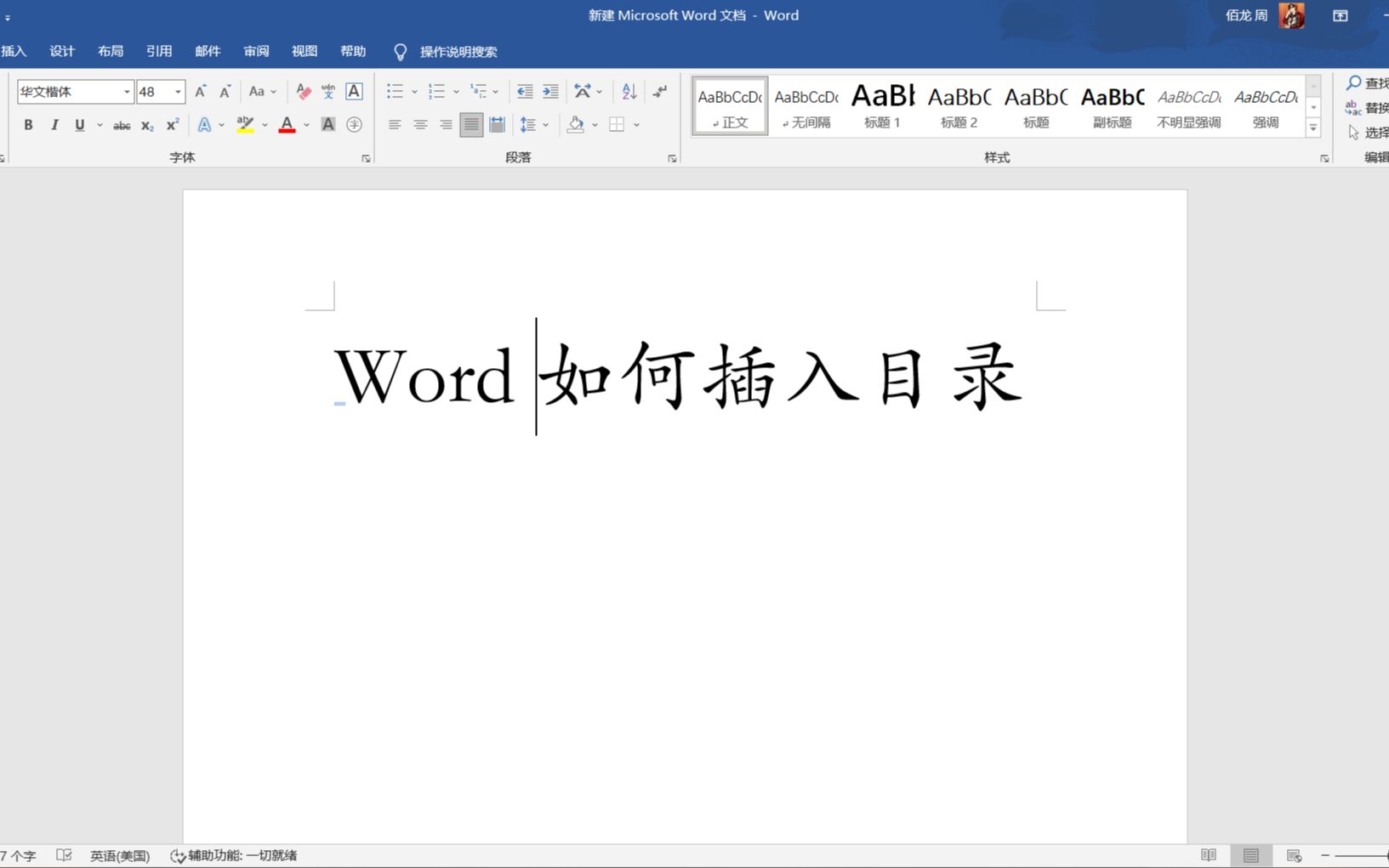Screen dimensions: 1389x868
Task: Toggle underline formatting
Action: click(x=80, y=125)
